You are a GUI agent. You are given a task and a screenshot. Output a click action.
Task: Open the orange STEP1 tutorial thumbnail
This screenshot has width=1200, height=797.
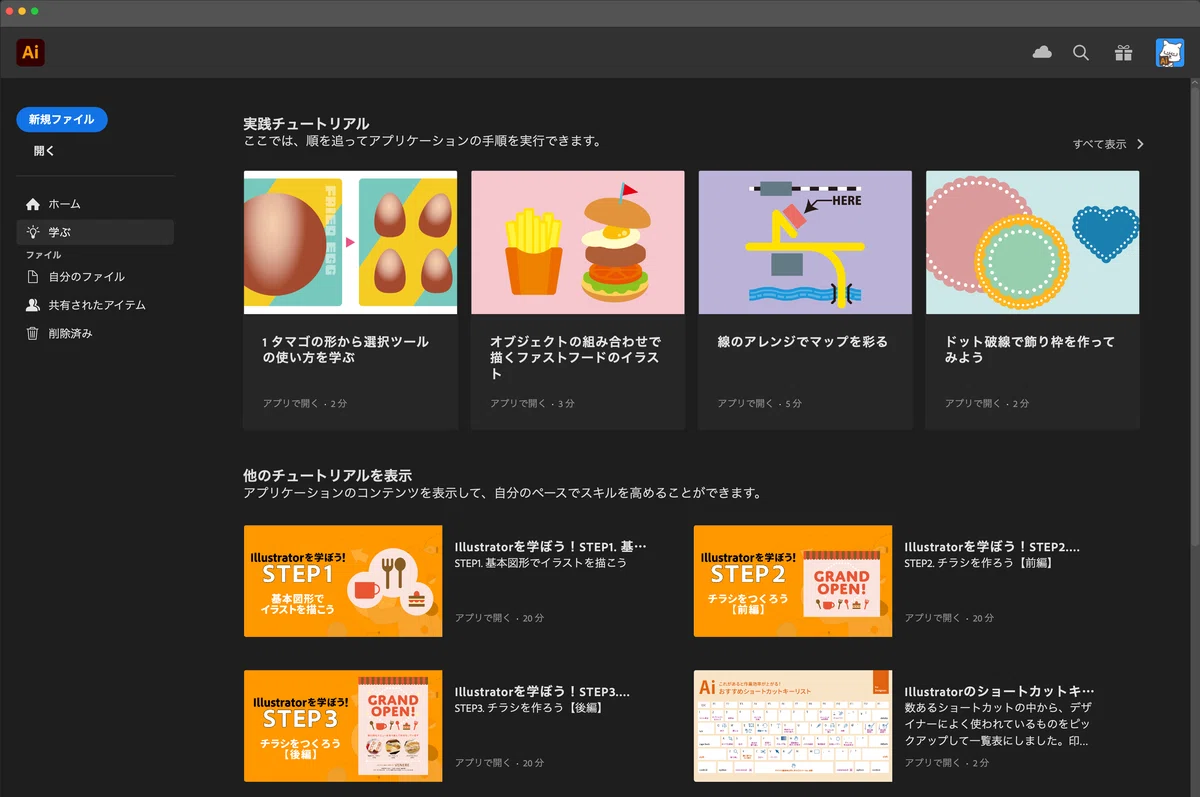343,581
